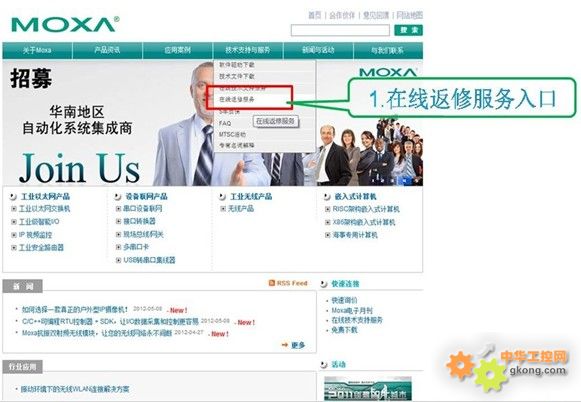The height and width of the screenshot is (402, 581).
Task: Click the bullet icon beside 工业无线产品 heading
Action: click(222, 197)
